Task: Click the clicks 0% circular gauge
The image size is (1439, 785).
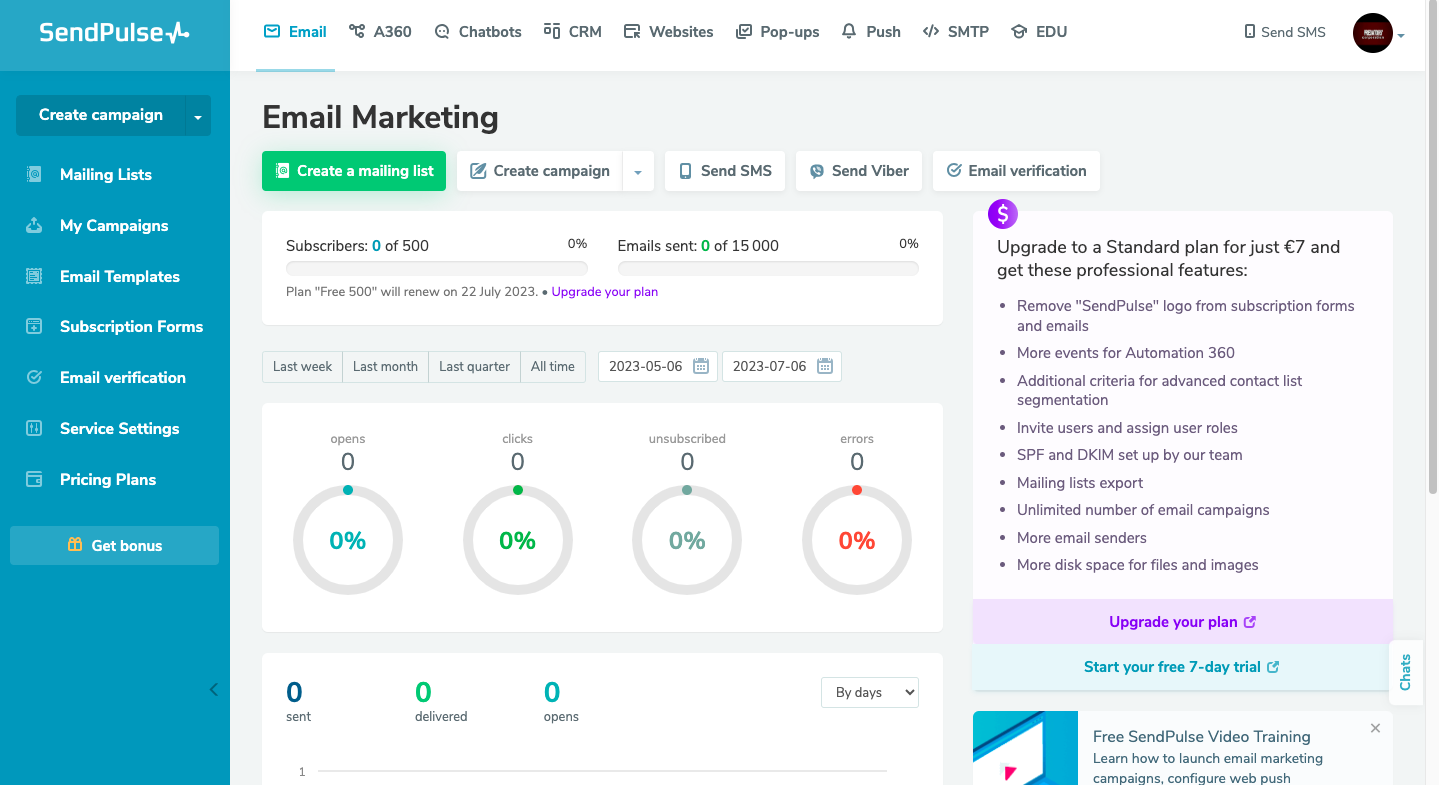Action: click(x=518, y=540)
